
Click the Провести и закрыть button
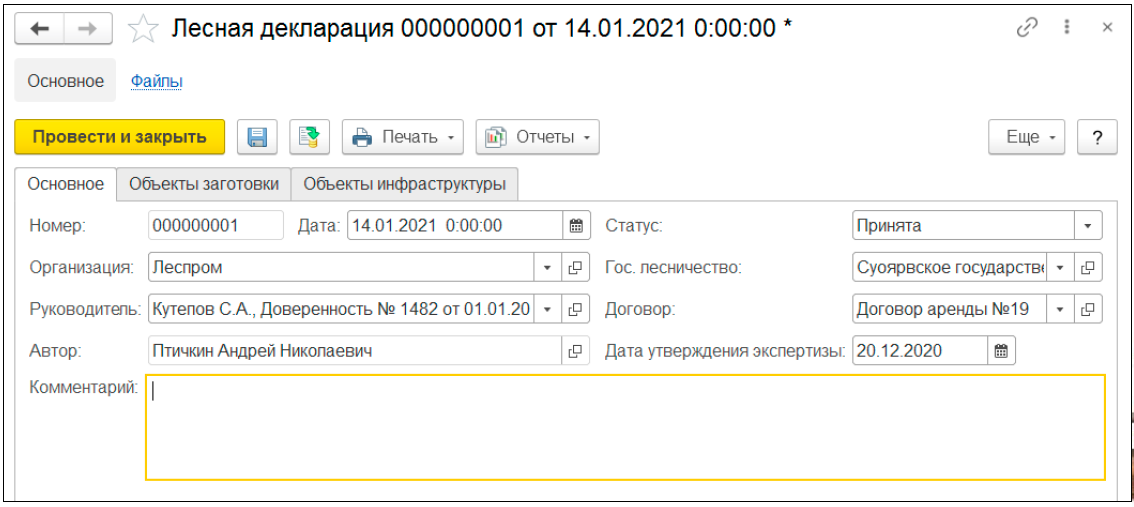pos(119,137)
